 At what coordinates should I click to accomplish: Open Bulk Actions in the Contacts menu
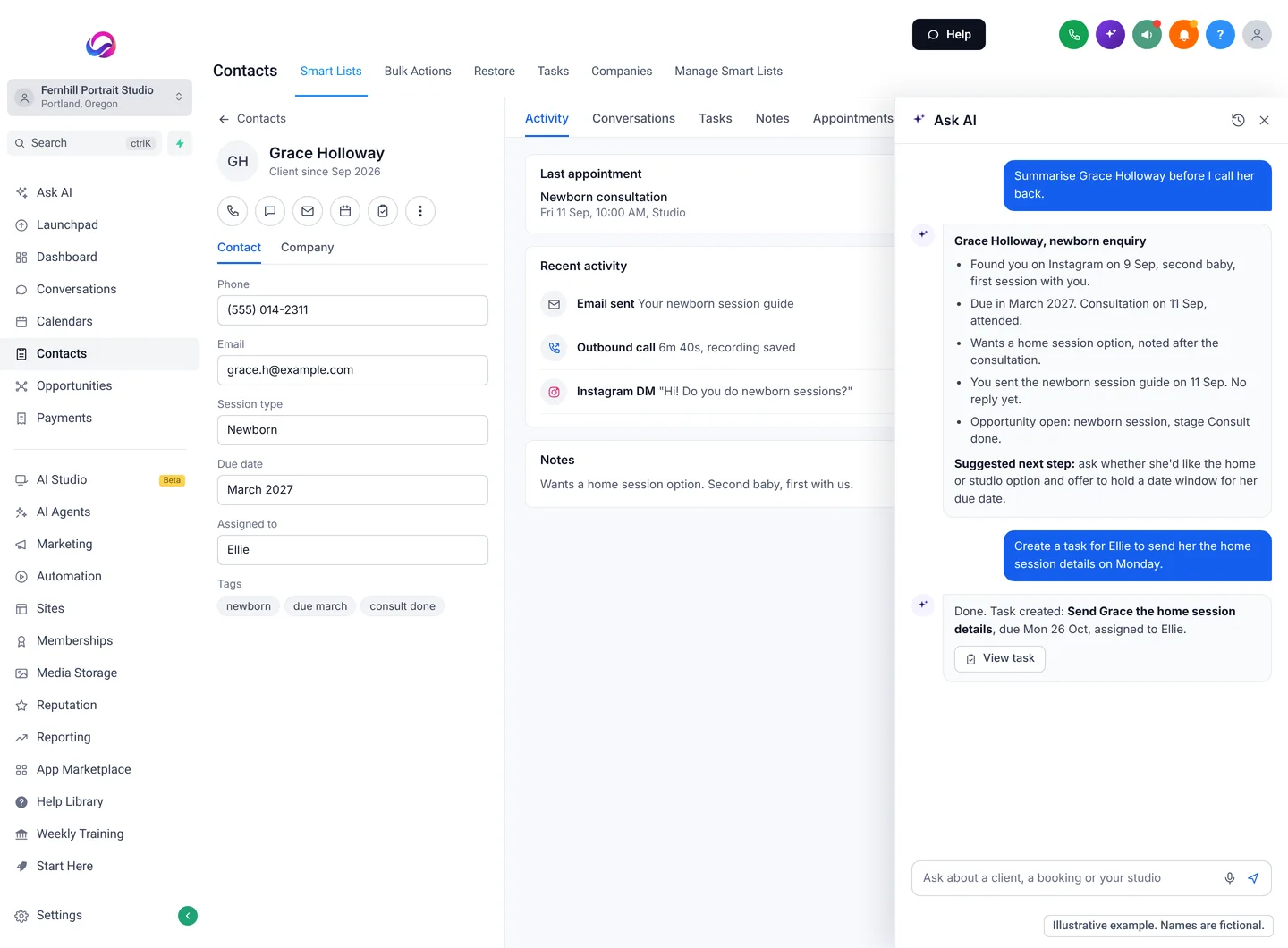pyautogui.click(x=418, y=72)
